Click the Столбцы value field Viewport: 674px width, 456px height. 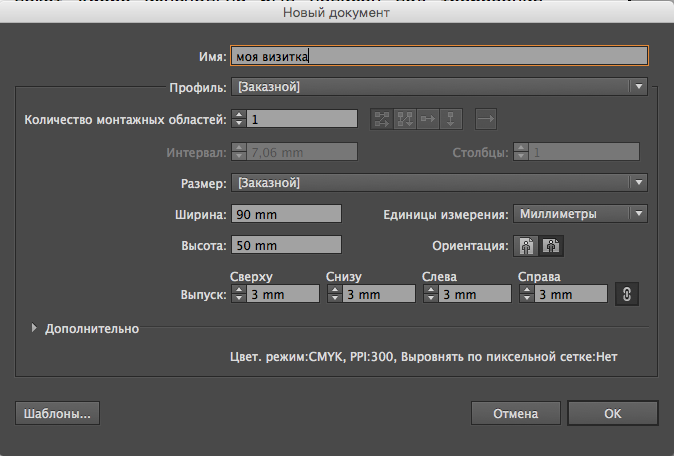coord(584,152)
